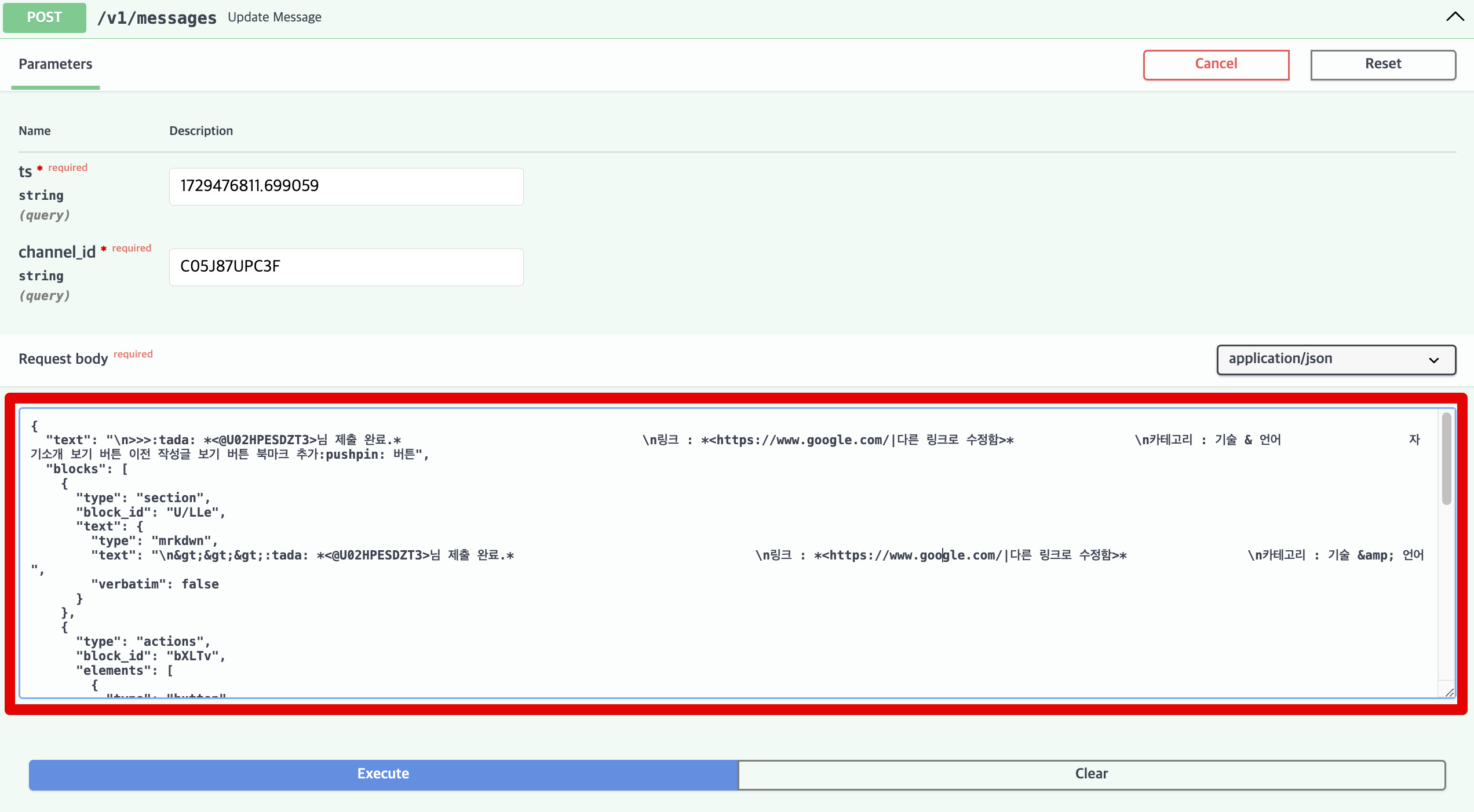The height and width of the screenshot is (812, 1474).
Task: Place cursor on the "verbatim": false line
Action: 155,584
